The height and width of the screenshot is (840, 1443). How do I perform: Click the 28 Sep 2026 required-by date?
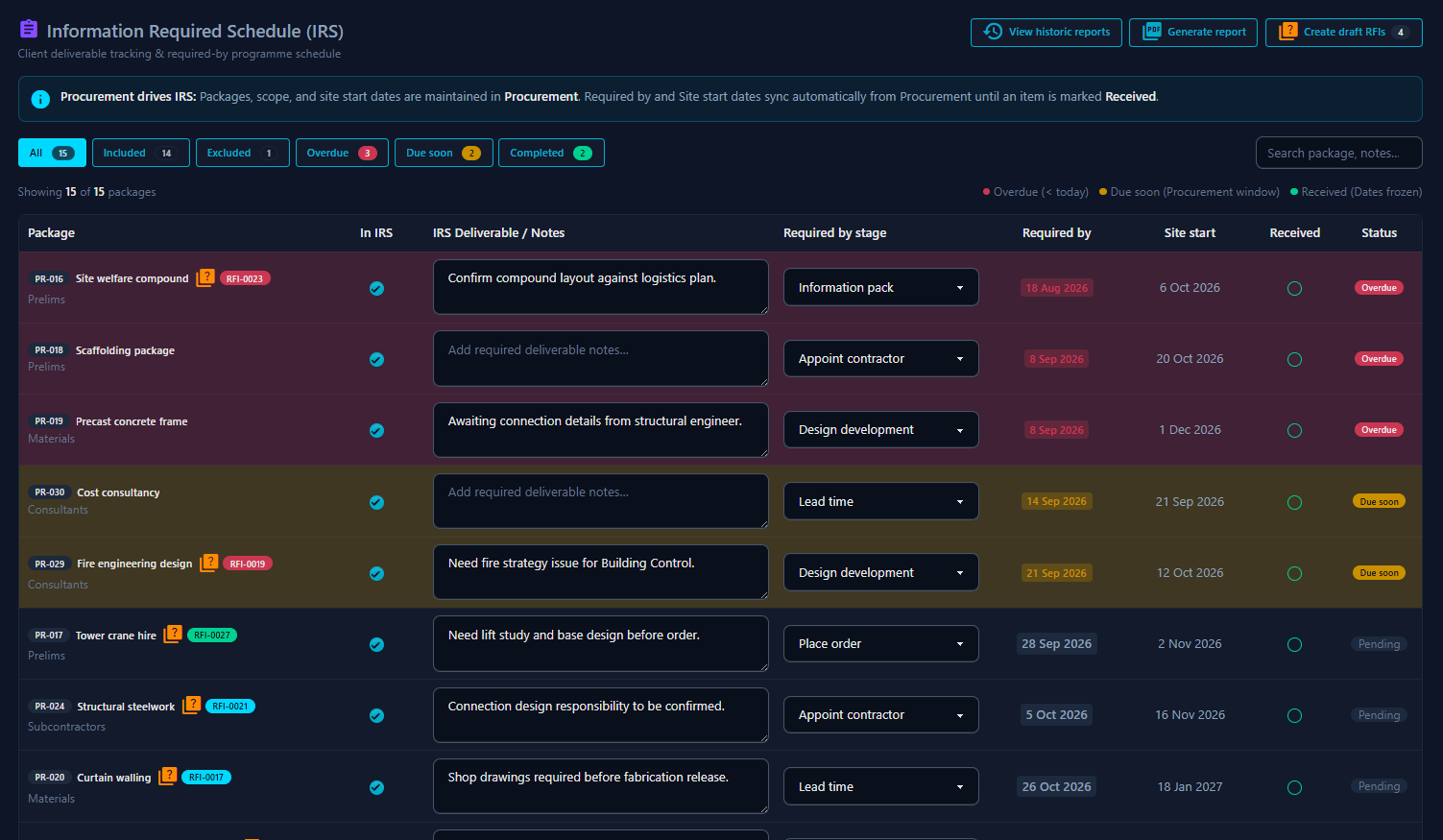coord(1056,644)
